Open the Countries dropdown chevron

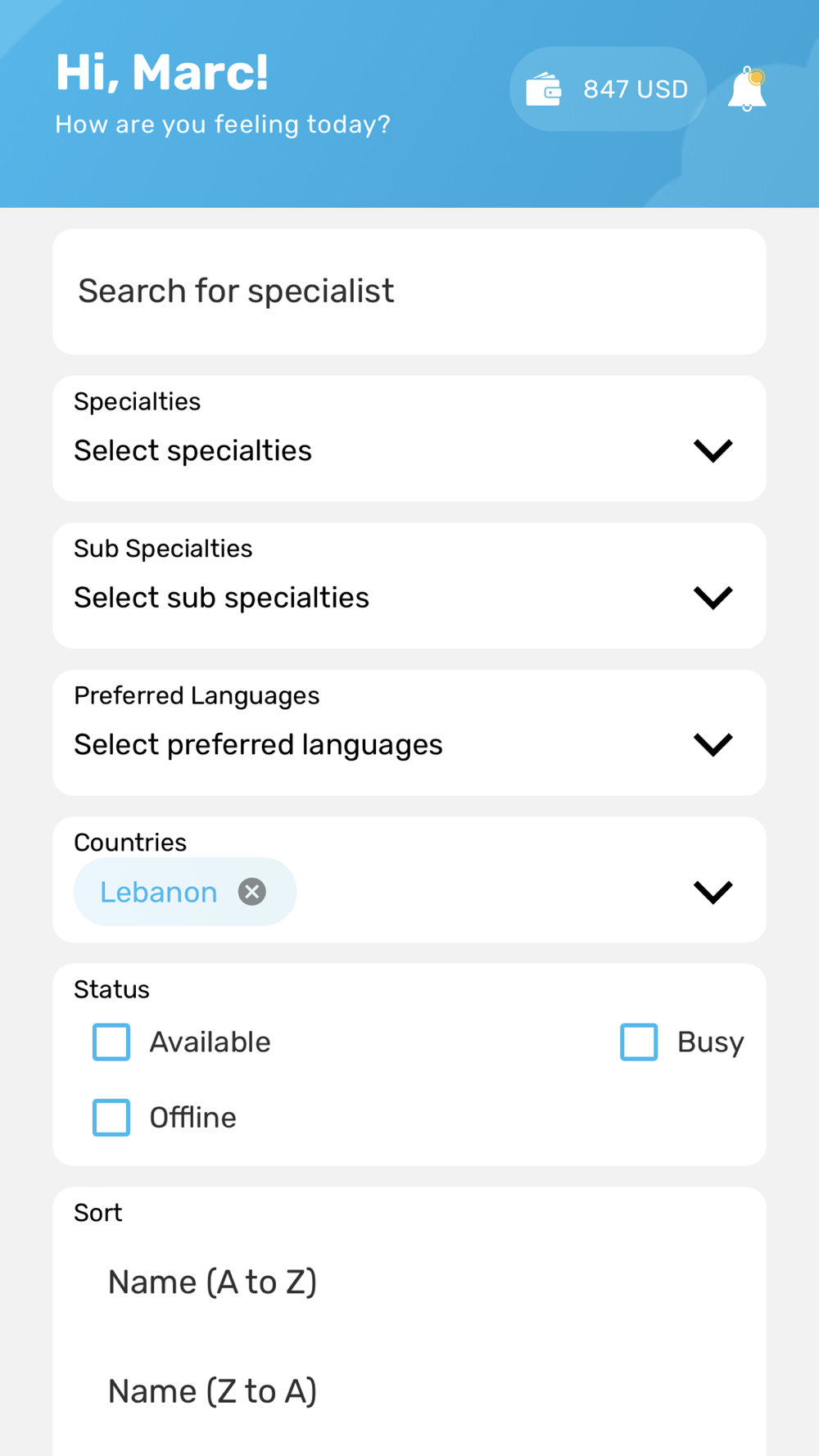click(713, 892)
